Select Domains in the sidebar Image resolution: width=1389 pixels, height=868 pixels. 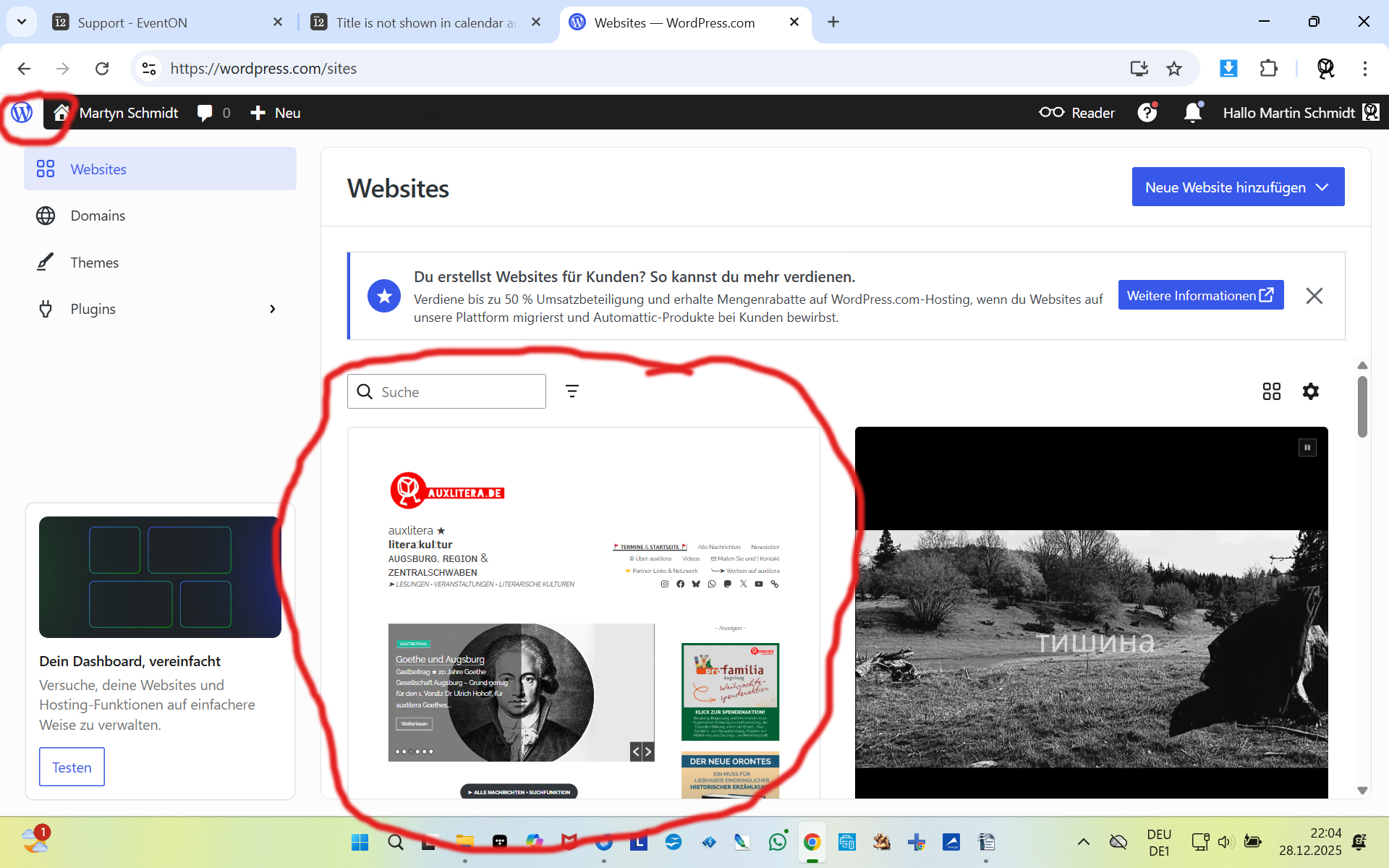point(98,216)
